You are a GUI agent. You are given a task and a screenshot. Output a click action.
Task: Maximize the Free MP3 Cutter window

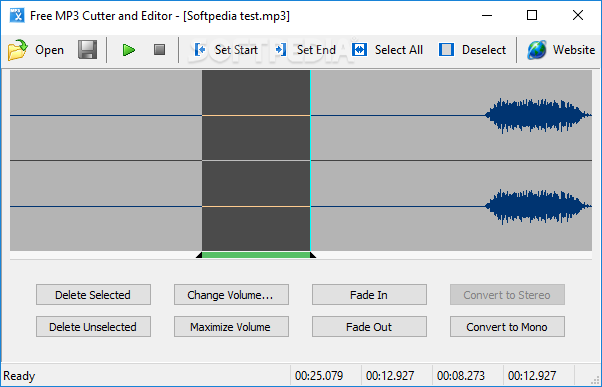pyautogui.click(x=532, y=15)
